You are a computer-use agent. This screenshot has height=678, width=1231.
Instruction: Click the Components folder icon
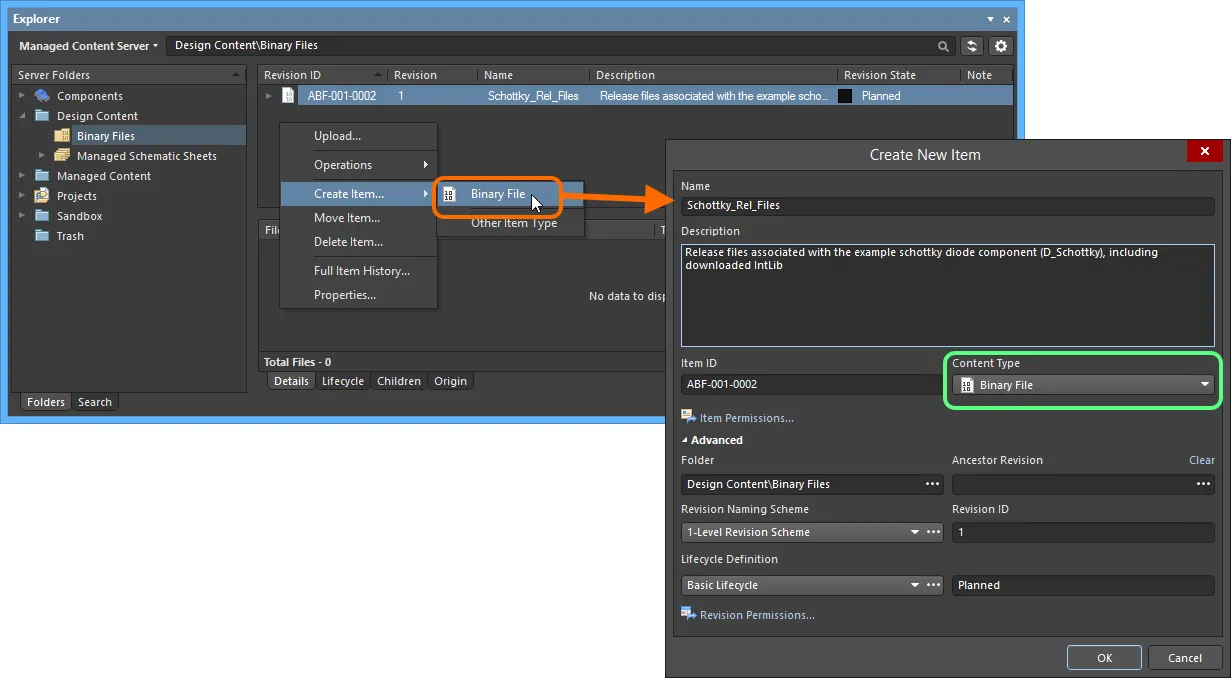[42, 96]
